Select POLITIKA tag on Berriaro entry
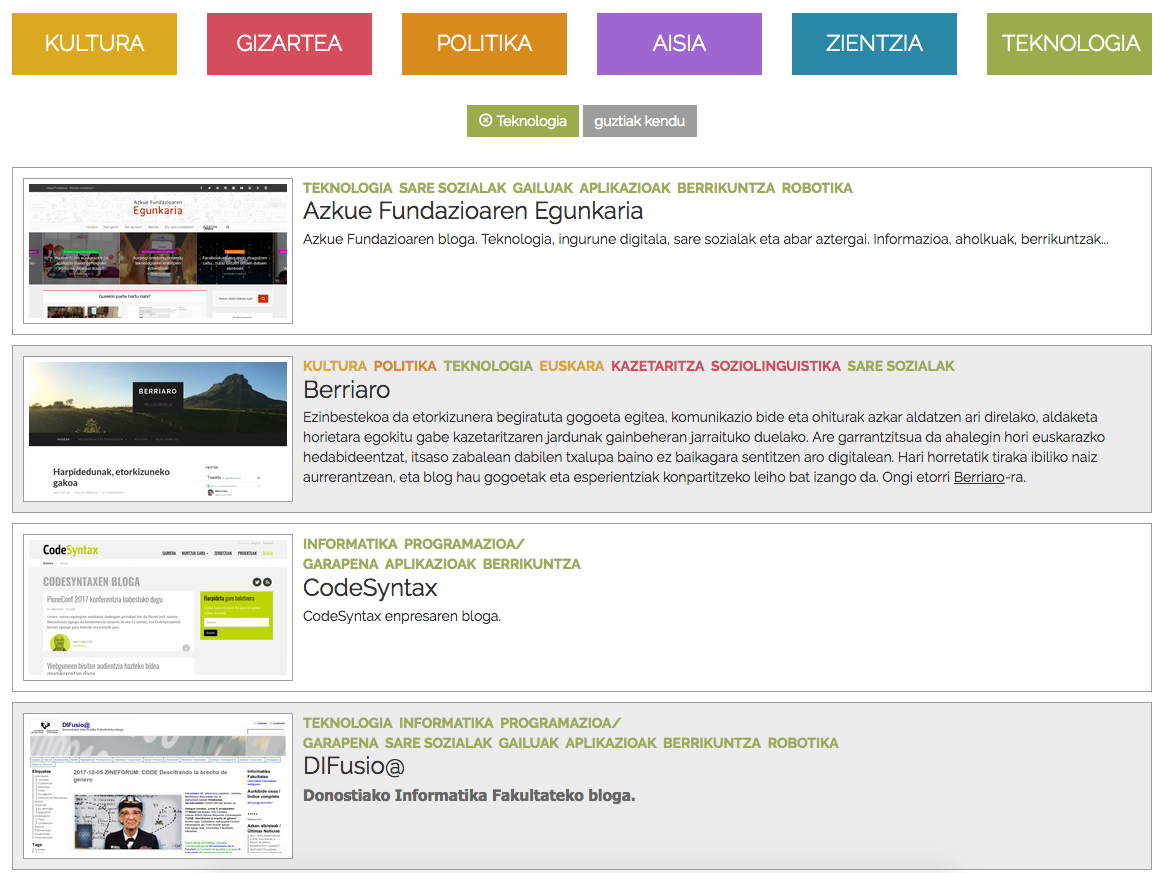 [x=405, y=366]
